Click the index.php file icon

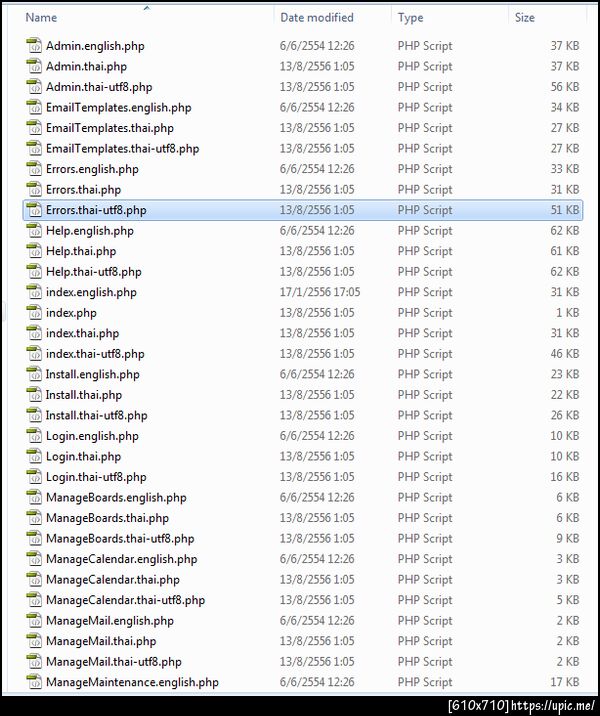click(34, 313)
